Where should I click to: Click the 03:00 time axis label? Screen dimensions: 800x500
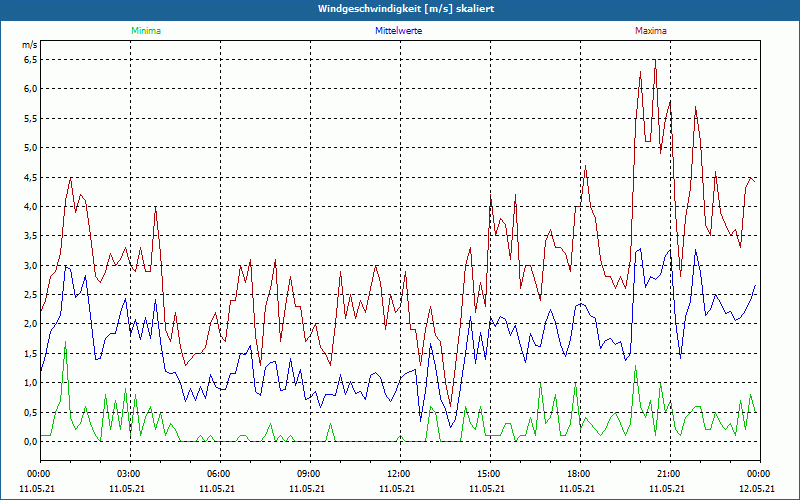click(x=131, y=474)
